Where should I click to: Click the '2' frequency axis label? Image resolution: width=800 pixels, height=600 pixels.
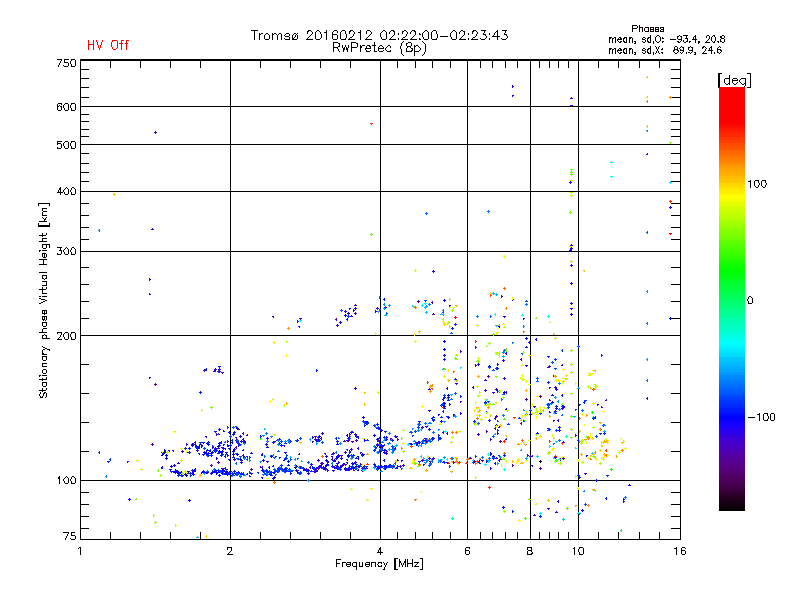(230, 551)
